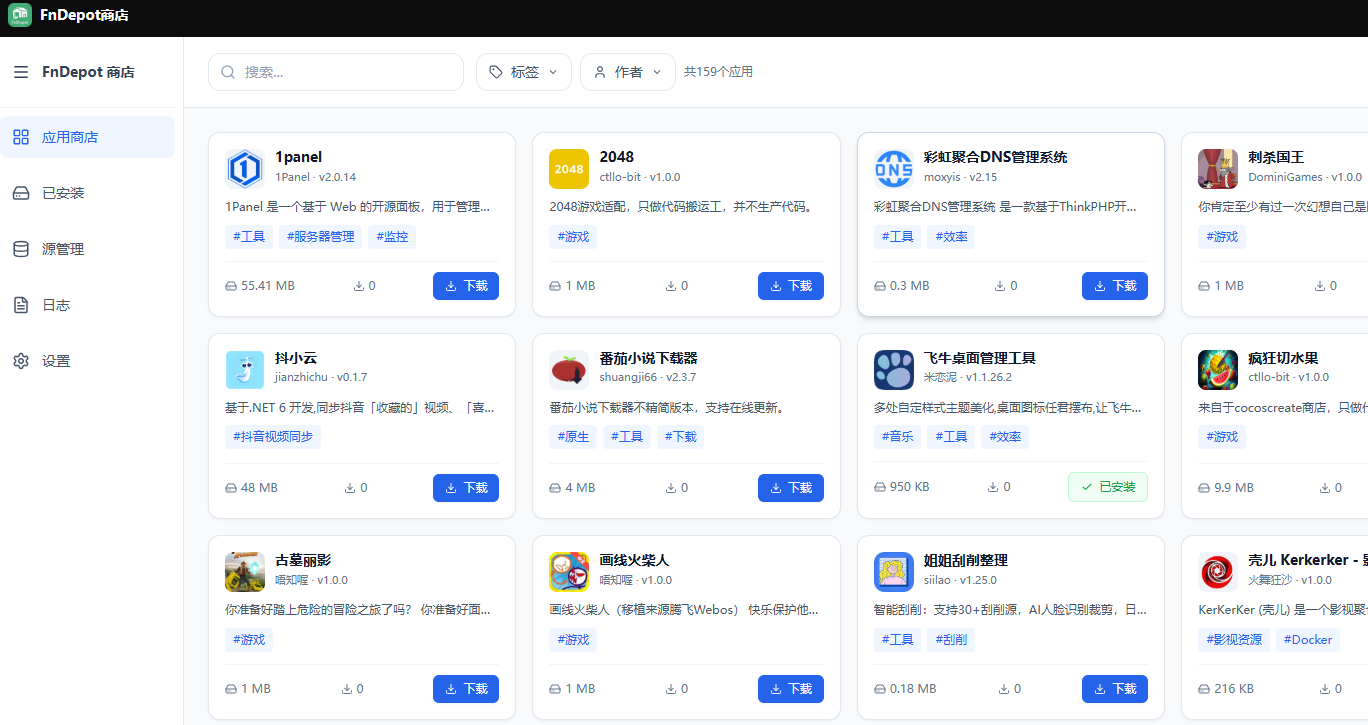The image size is (1368, 725).
Task: Click the 216 KB size icon on Kerkerker
Action: 1204,689
